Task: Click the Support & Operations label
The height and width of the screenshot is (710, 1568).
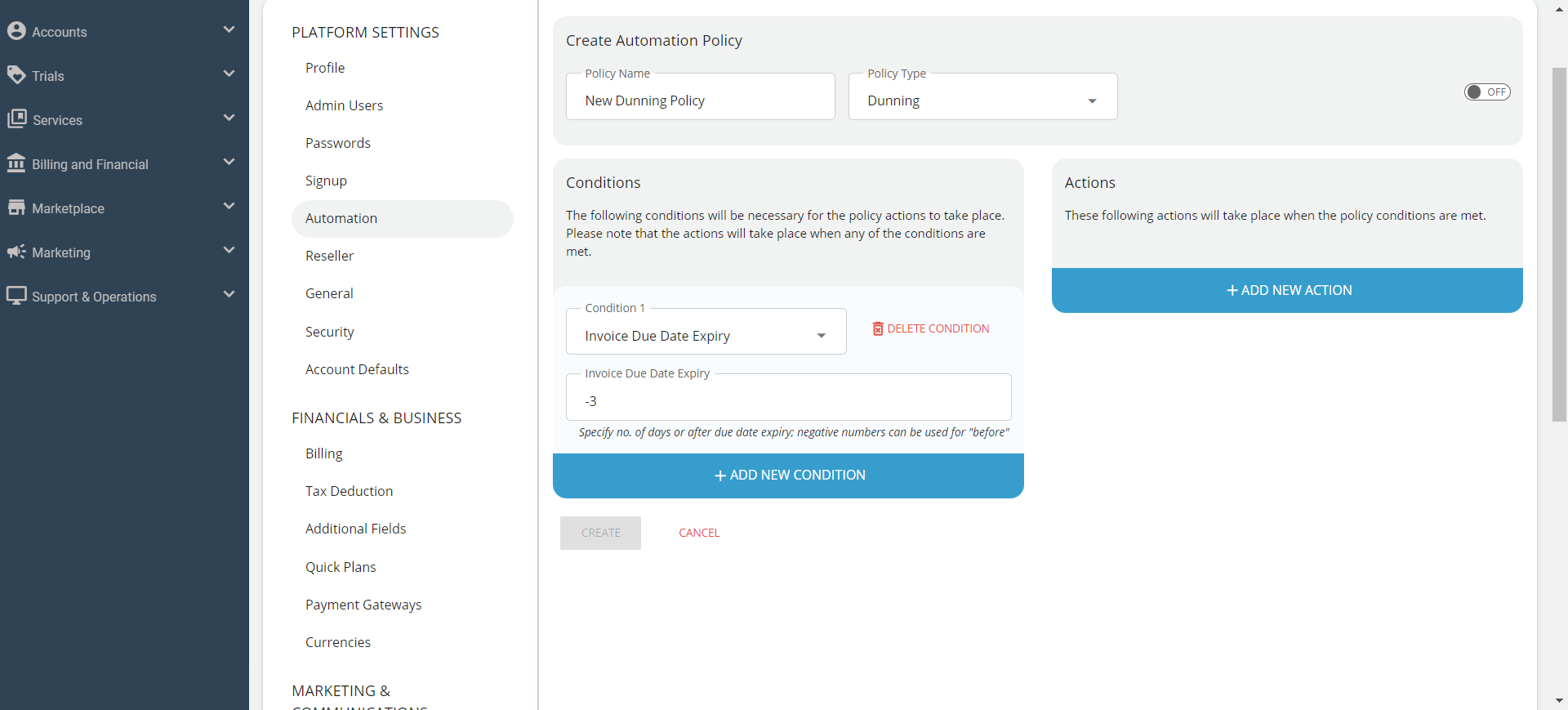Action: (x=94, y=297)
